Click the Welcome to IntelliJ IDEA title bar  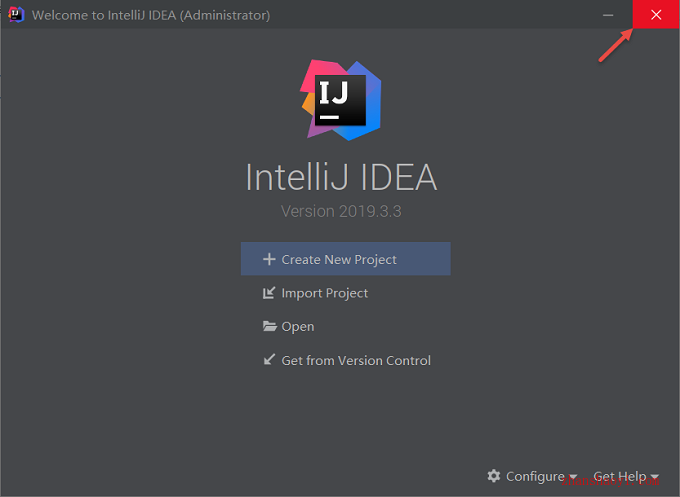(x=151, y=15)
